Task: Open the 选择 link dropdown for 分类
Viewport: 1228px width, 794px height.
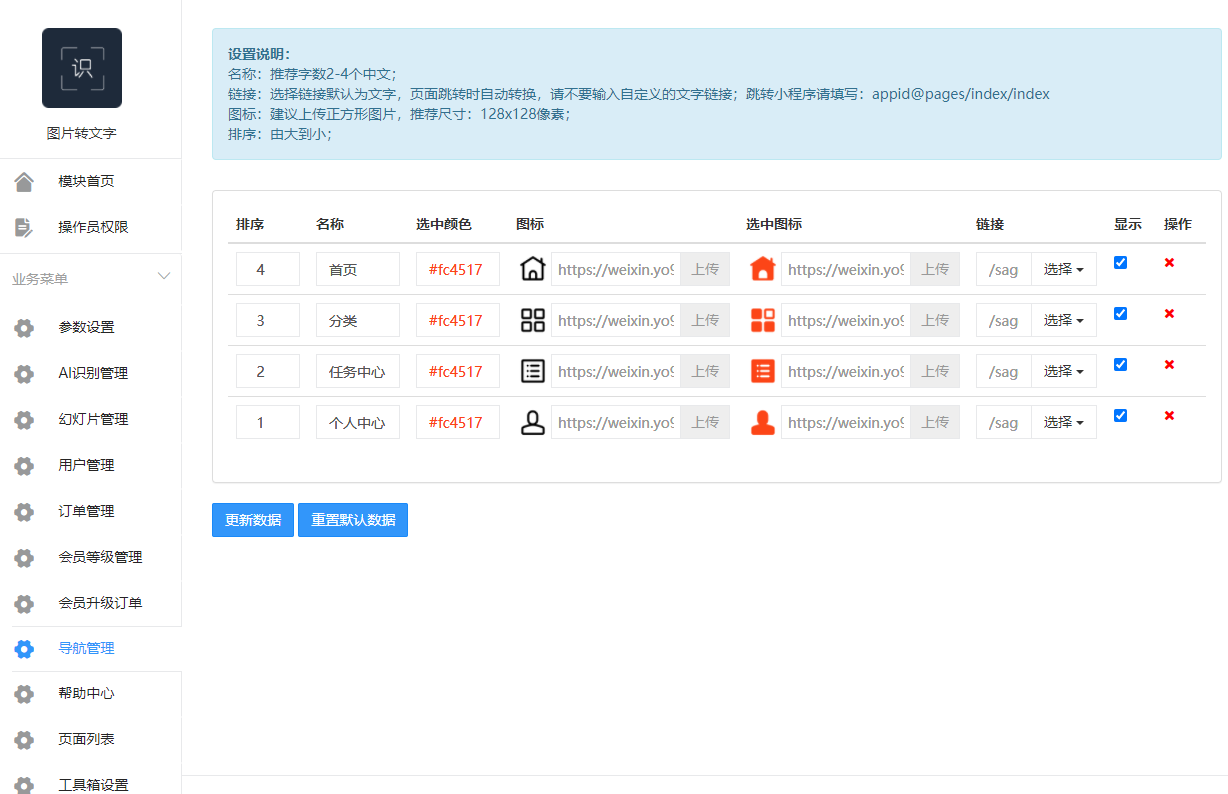Action: (1064, 320)
